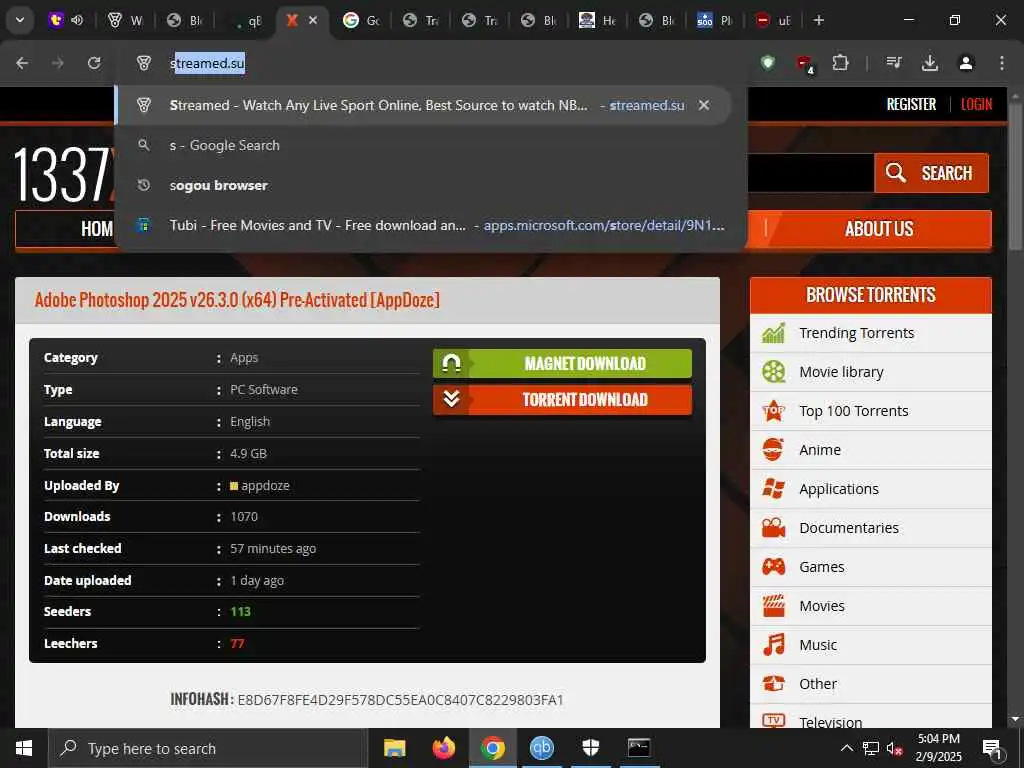This screenshot has width=1024, height=768.
Task: Click the Top 100 Torrents star icon
Action: pos(773,411)
